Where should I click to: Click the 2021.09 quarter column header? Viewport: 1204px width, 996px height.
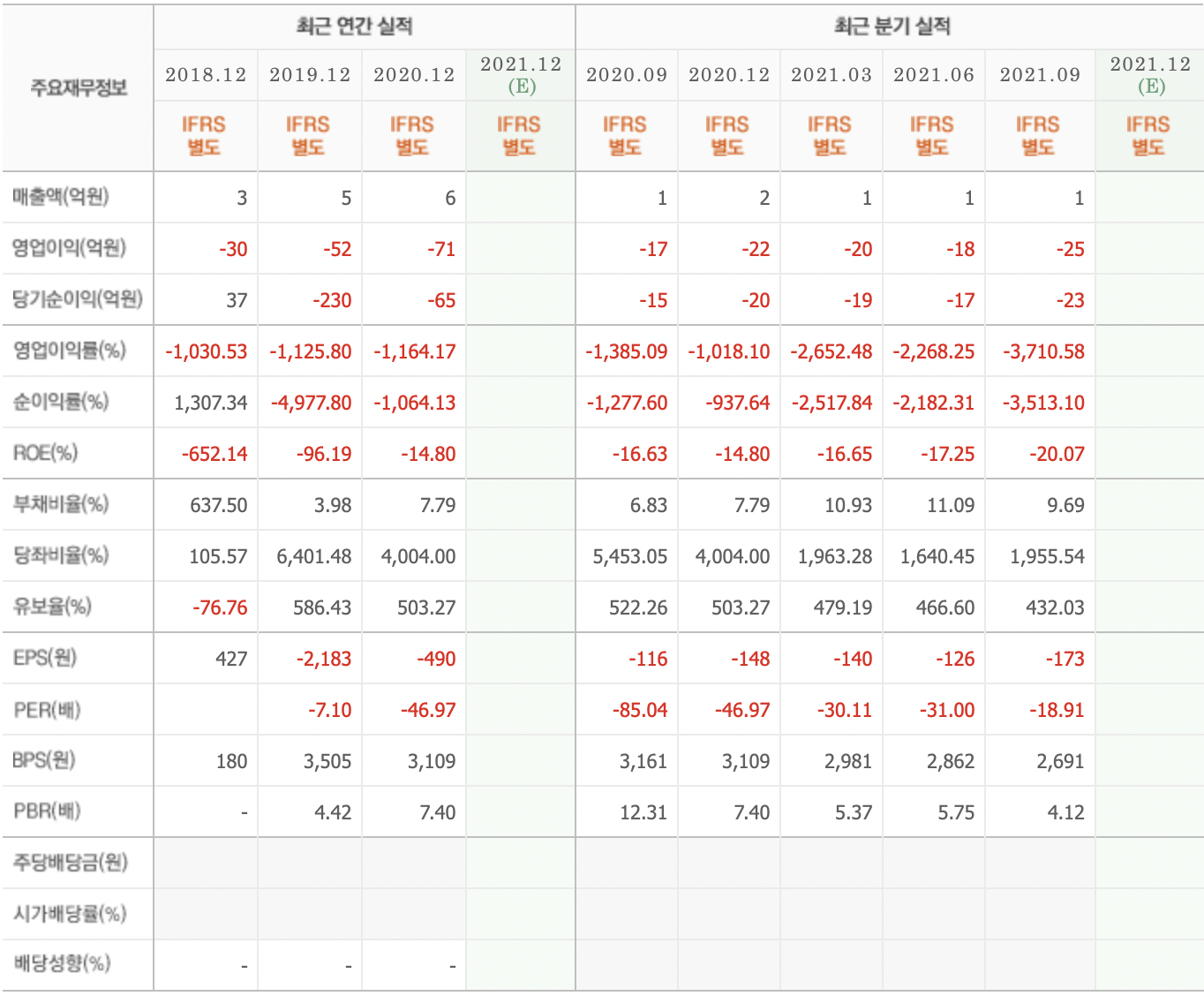coord(1040,75)
